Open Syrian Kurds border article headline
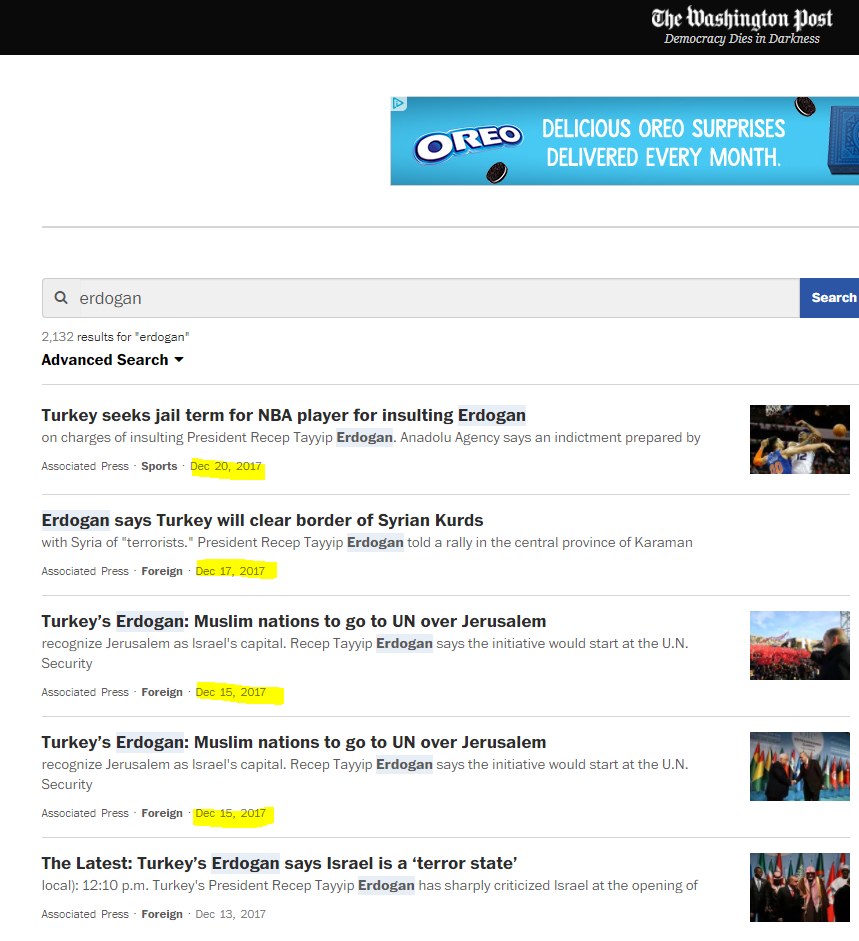 click(262, 520)
